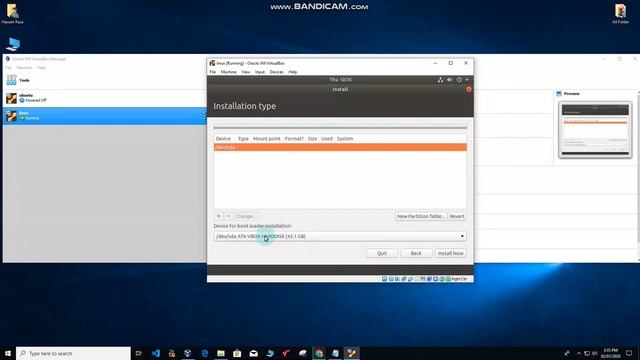
Task: Click New Partition Table... button
Action: pos(420,216)
